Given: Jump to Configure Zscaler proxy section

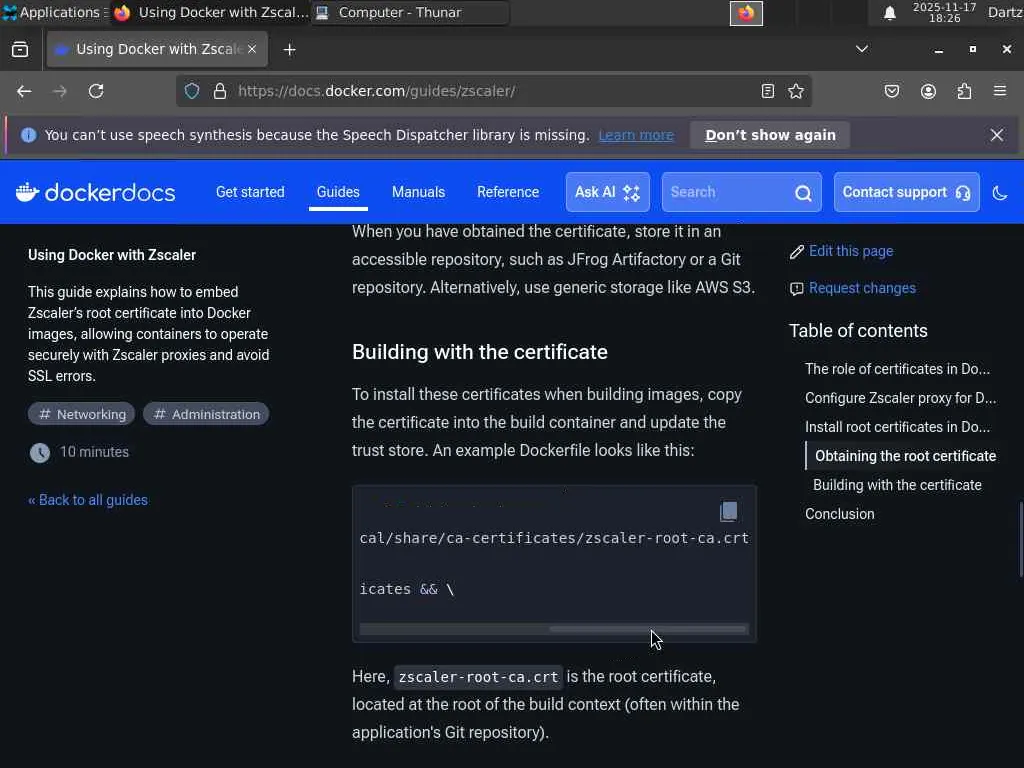Looking at the screenshot, I should coord(900,398).
